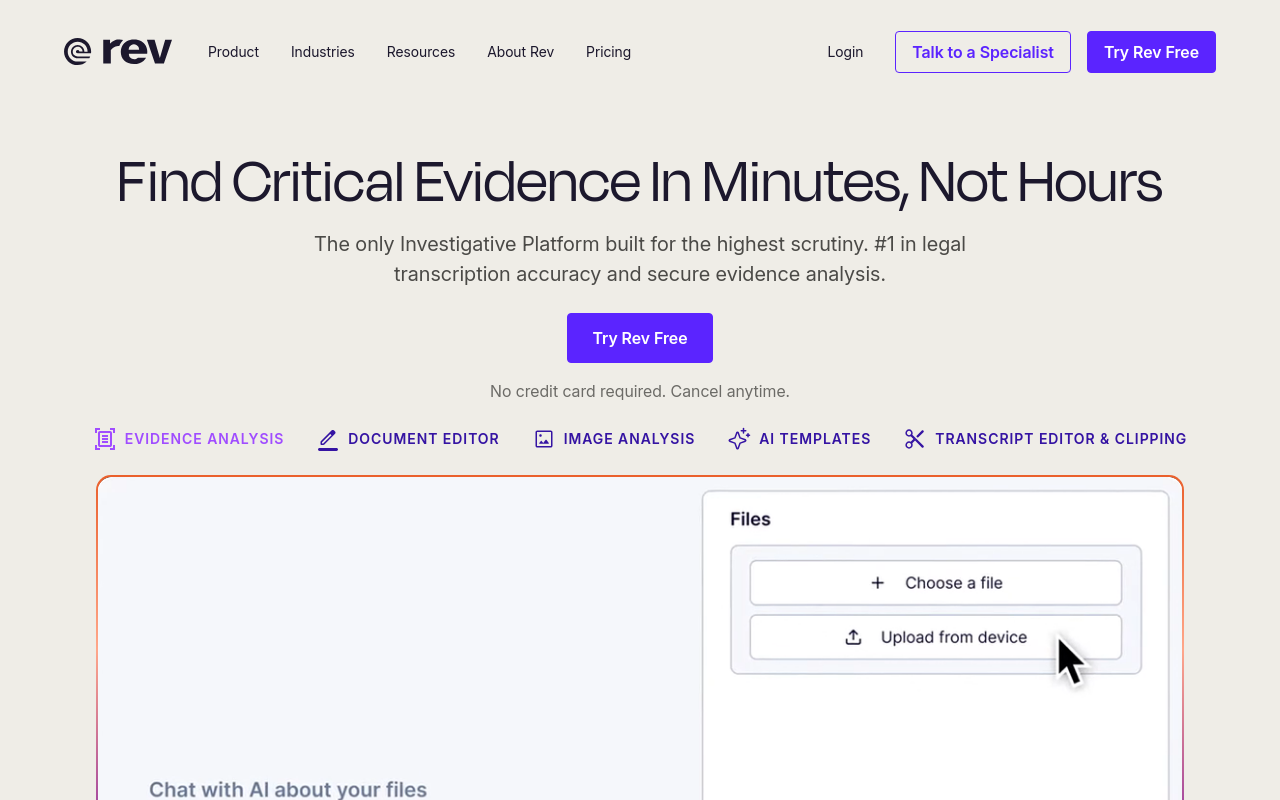Click the Document Editor pencil icon
The image size is (1280, 800).
tap(328, 439)
